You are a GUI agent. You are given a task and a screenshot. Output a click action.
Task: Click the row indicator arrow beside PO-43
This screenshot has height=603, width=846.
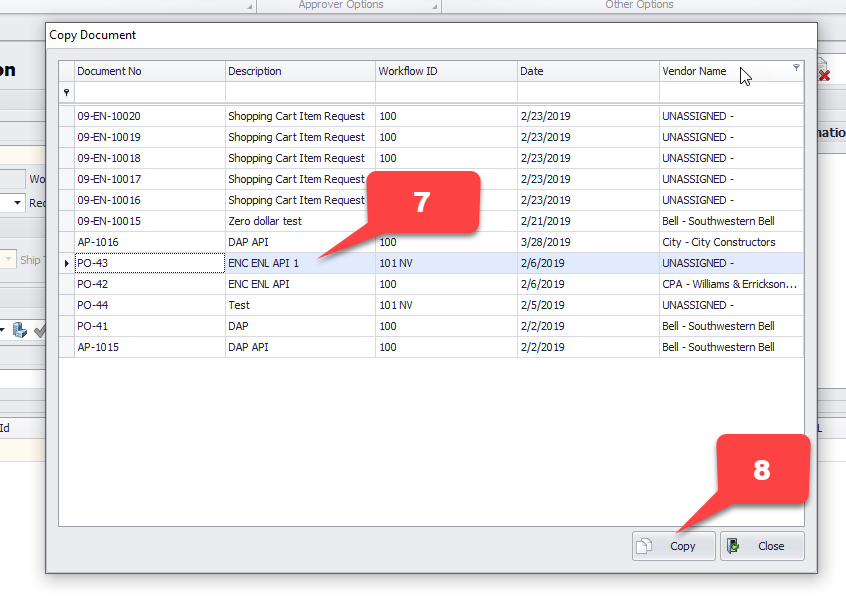point(66,263)
